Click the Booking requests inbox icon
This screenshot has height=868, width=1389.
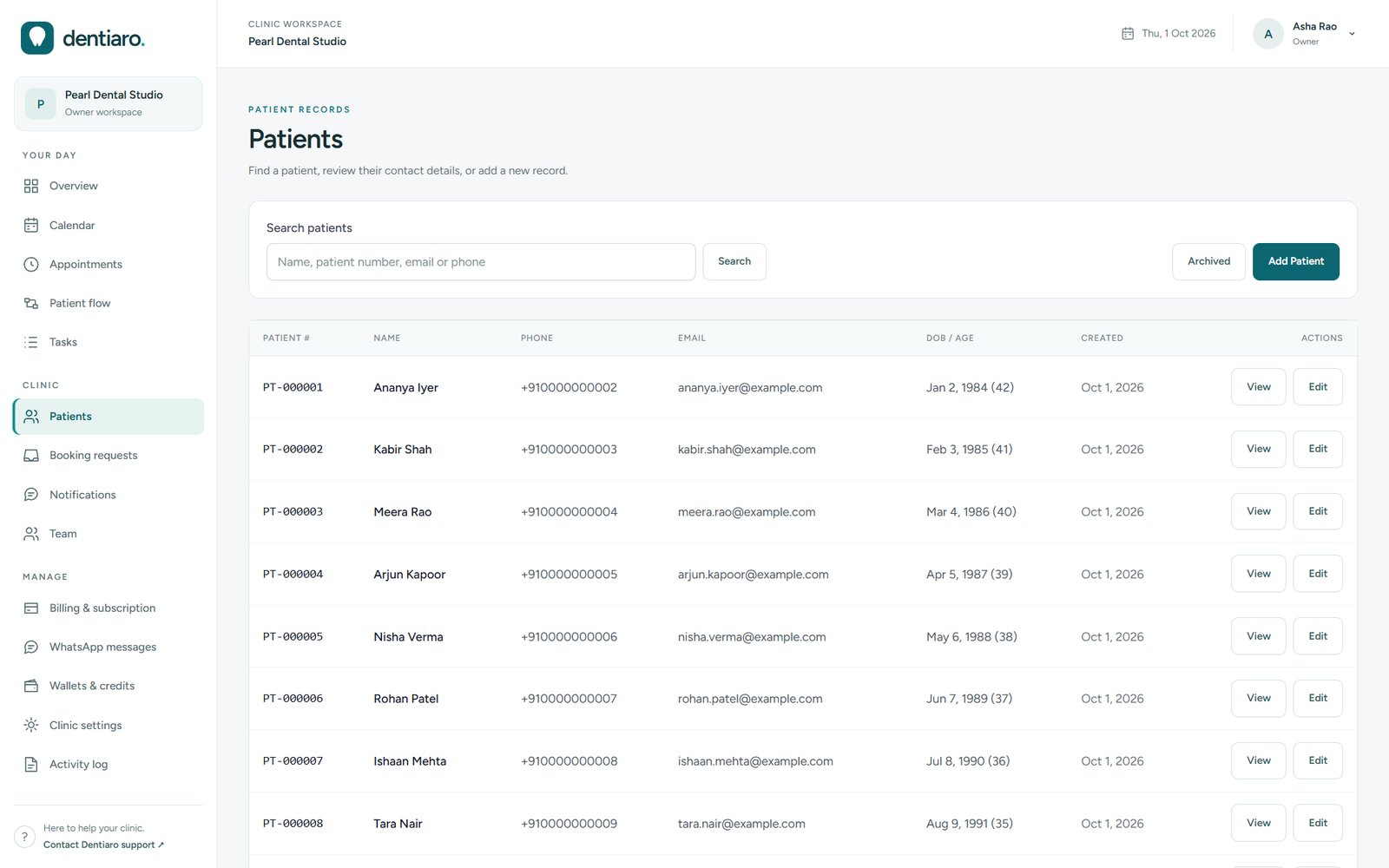[x=31, y=456]
